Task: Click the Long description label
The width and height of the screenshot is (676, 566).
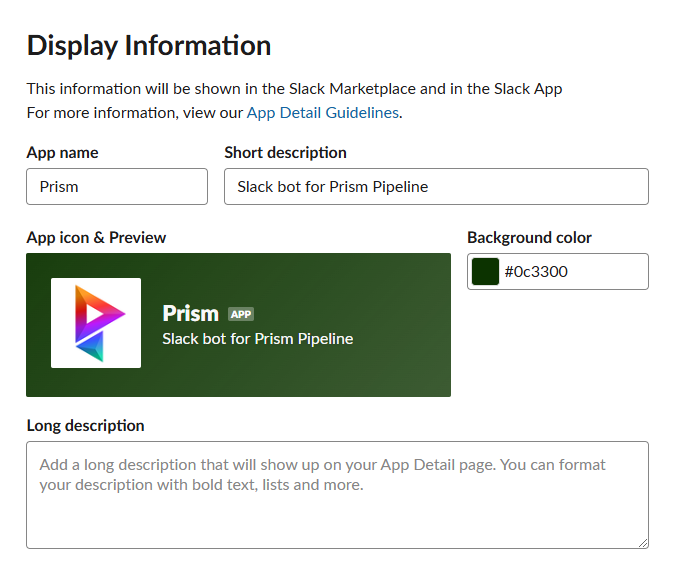Action: pos(85,425)
